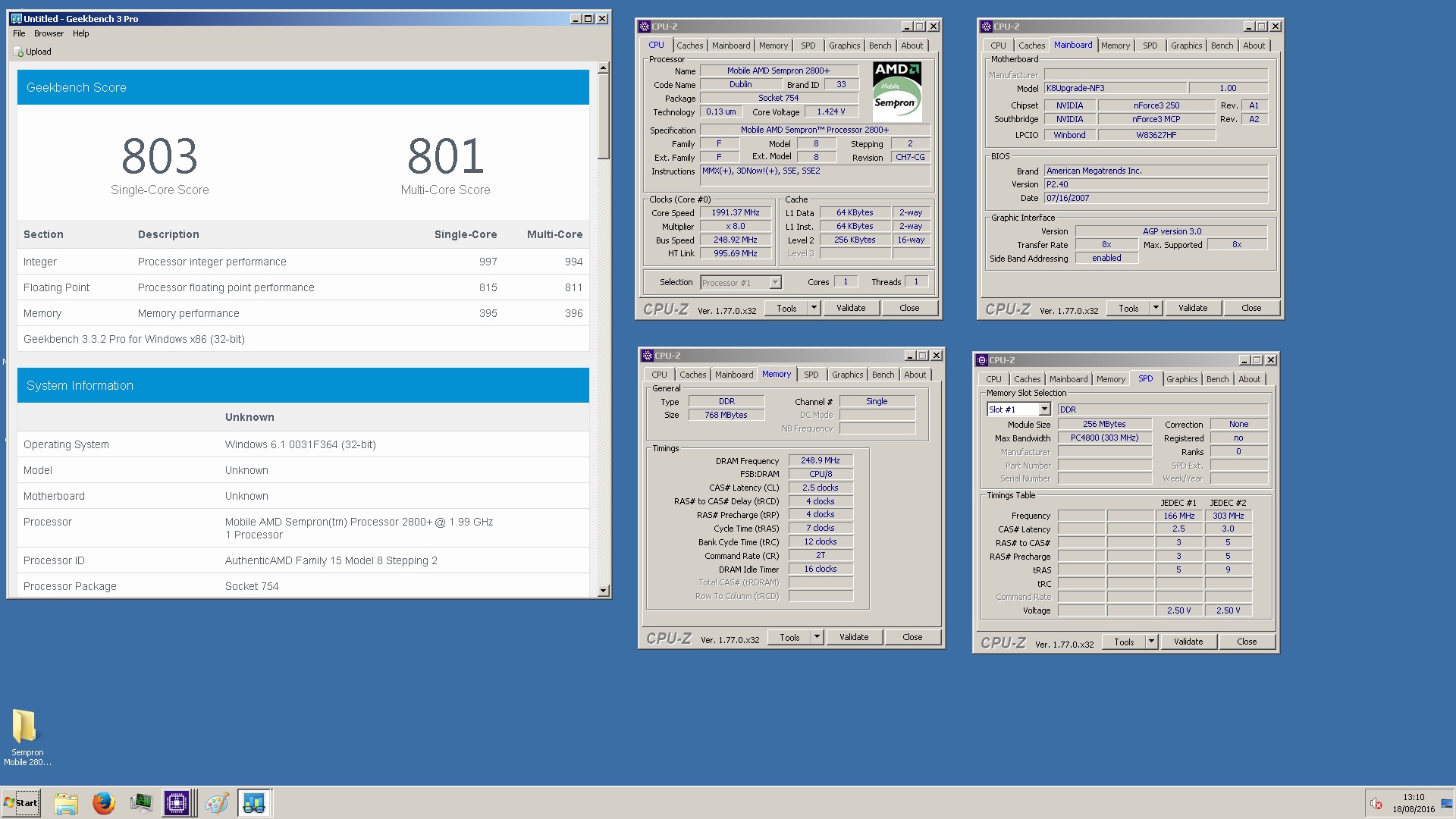This screenshot has width=1456, height=819.
Task: Click the Processor Package Socket 754 row
Action: (x=303, y=586)
